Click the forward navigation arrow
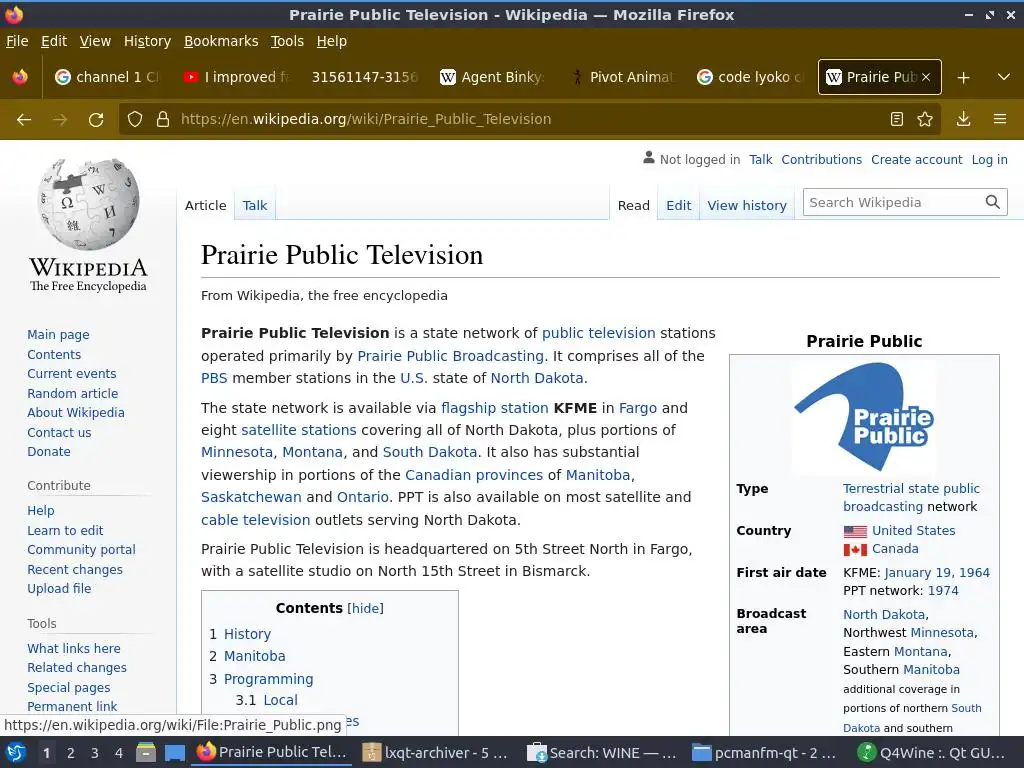 [x=60, y=120]
